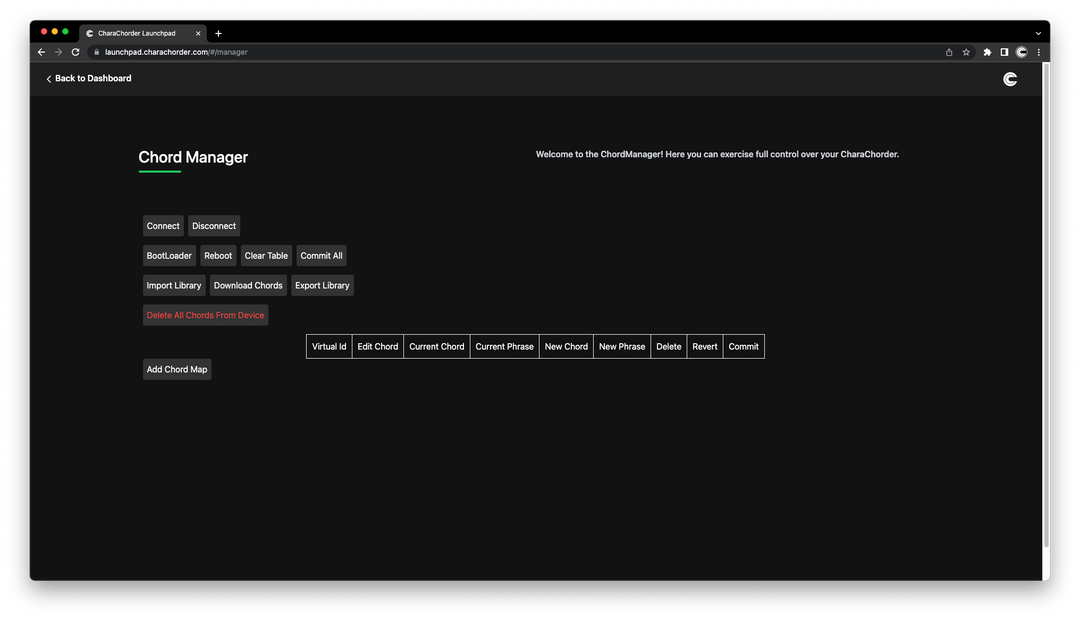Click the Connect button
The image size is (1080, 620).
pos(163,226)
